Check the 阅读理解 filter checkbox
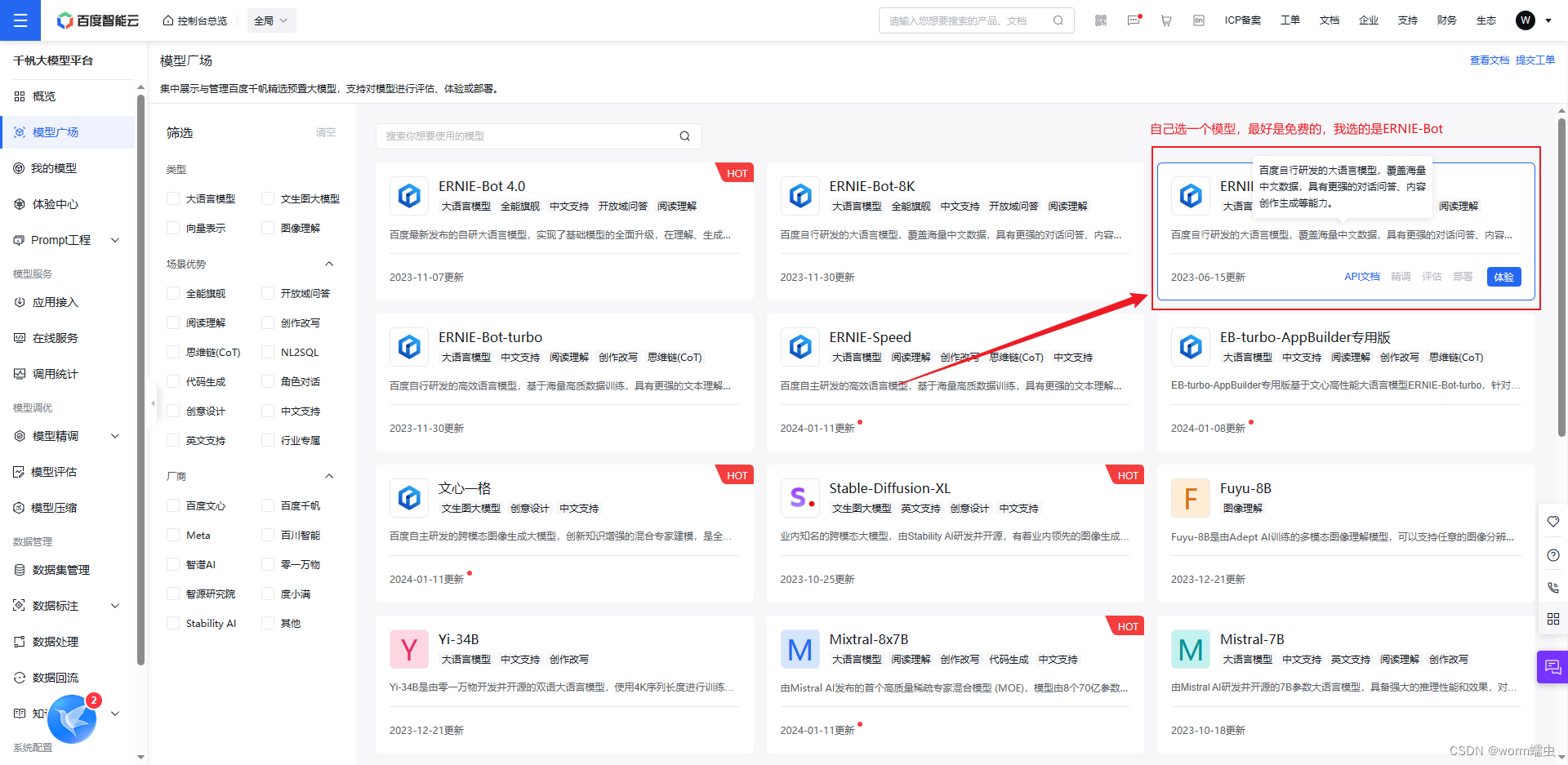The image size is (1568, 765). (x=173, y=322)
